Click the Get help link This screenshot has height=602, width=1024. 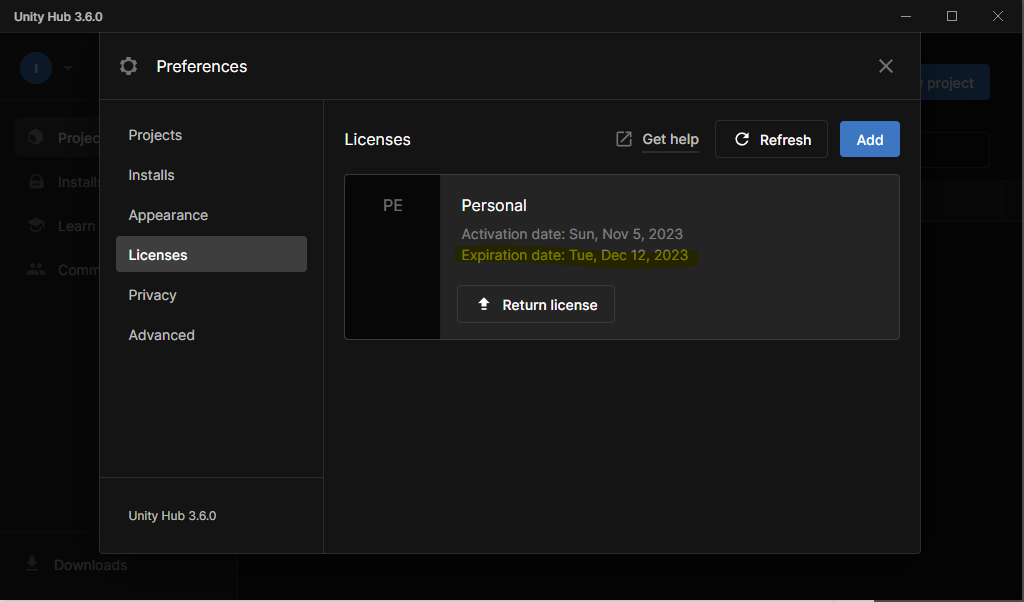point(670,139)
